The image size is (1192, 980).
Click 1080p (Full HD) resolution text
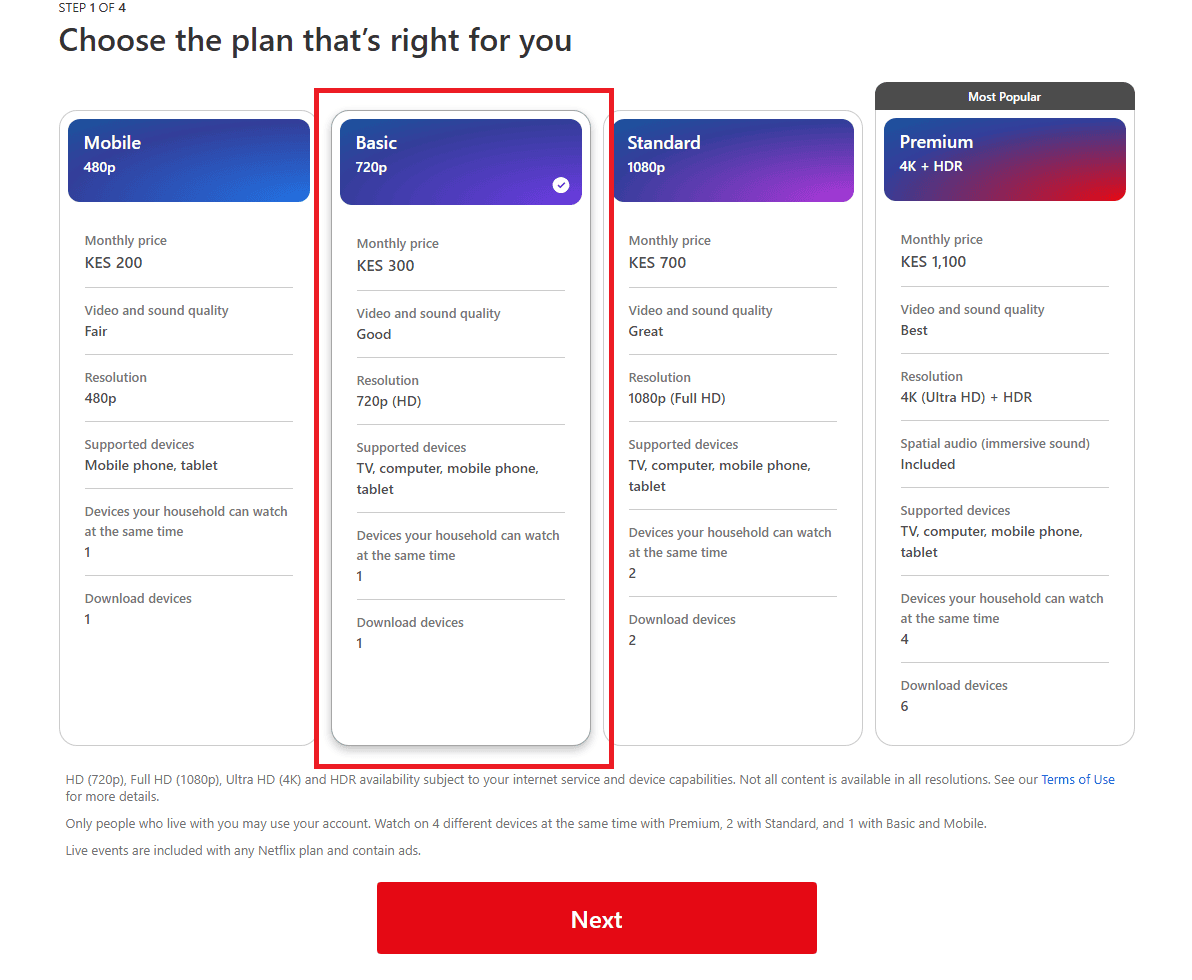point(677,398)
